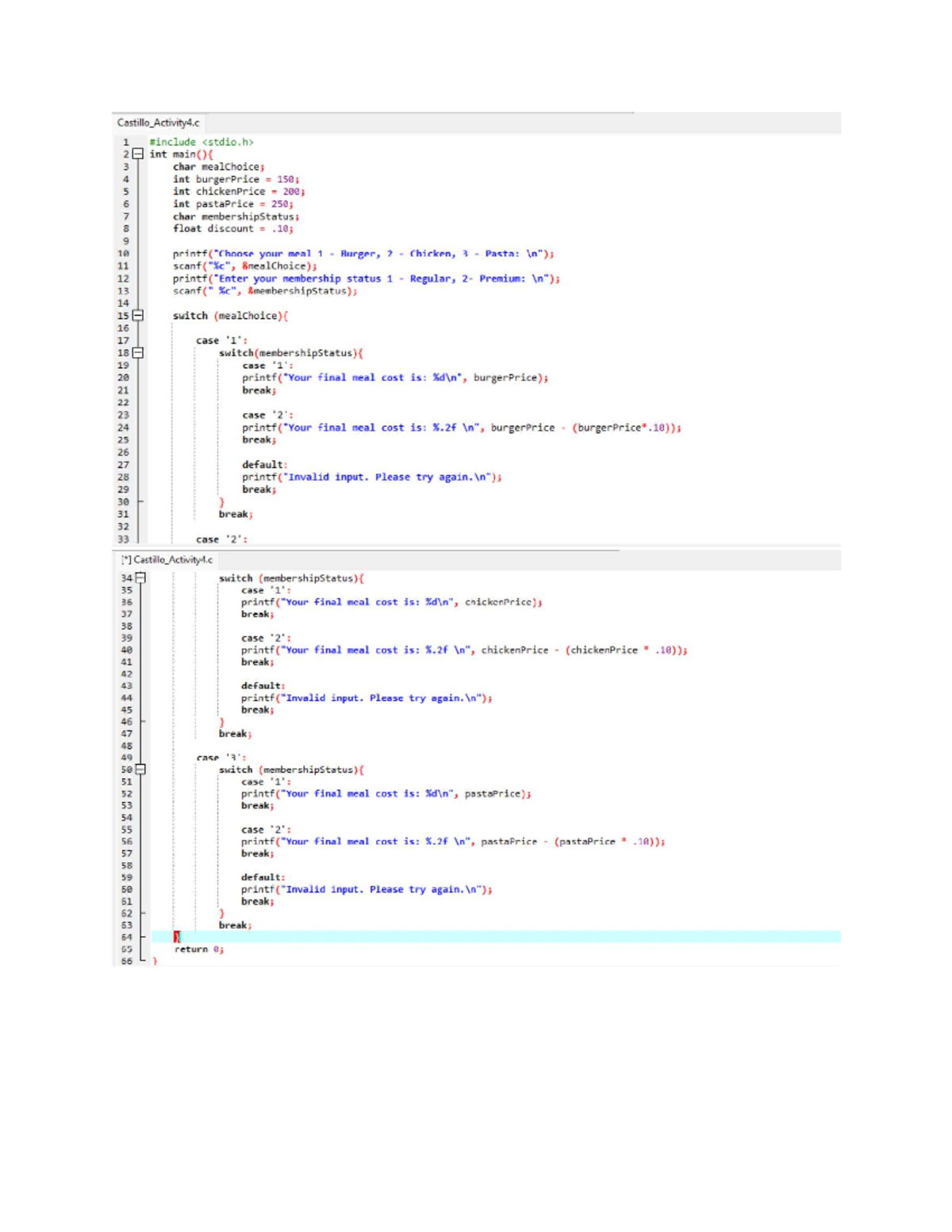Place cursor on the #include stdio.h line
952x1232 pixels.
coord(201,141)
